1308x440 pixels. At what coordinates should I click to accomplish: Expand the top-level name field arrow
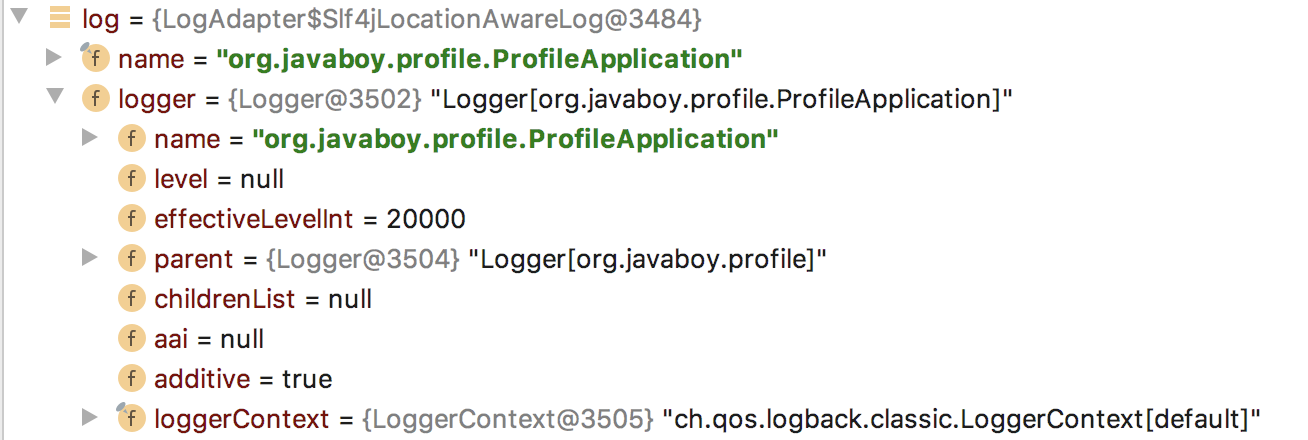coord(54,57)
